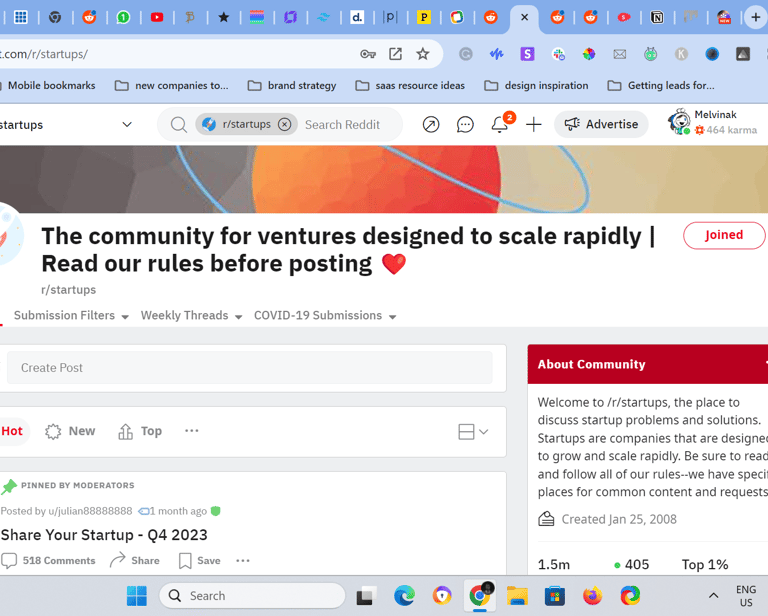Switch to the Notion browser tab
This screenshot has width=768, height=616.
pyautogui.click(x=657, y=18)
